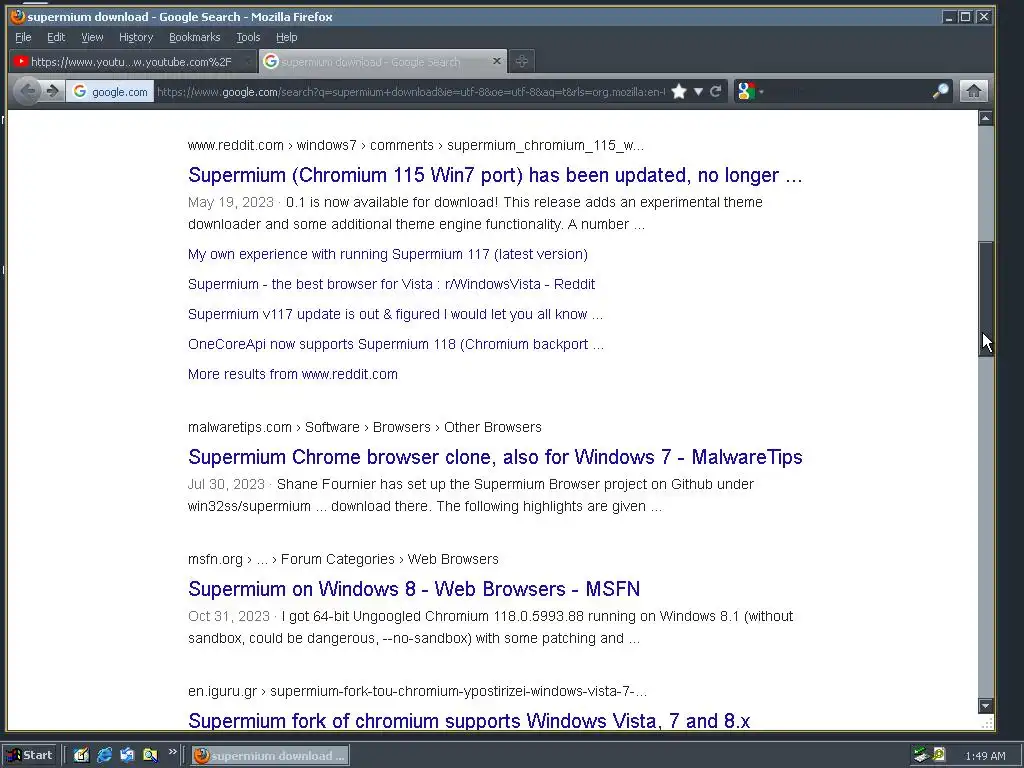Viewport: 1024px width, 768px height.
Task: Open a new tab with the plus button
Action: coord(521,61)
